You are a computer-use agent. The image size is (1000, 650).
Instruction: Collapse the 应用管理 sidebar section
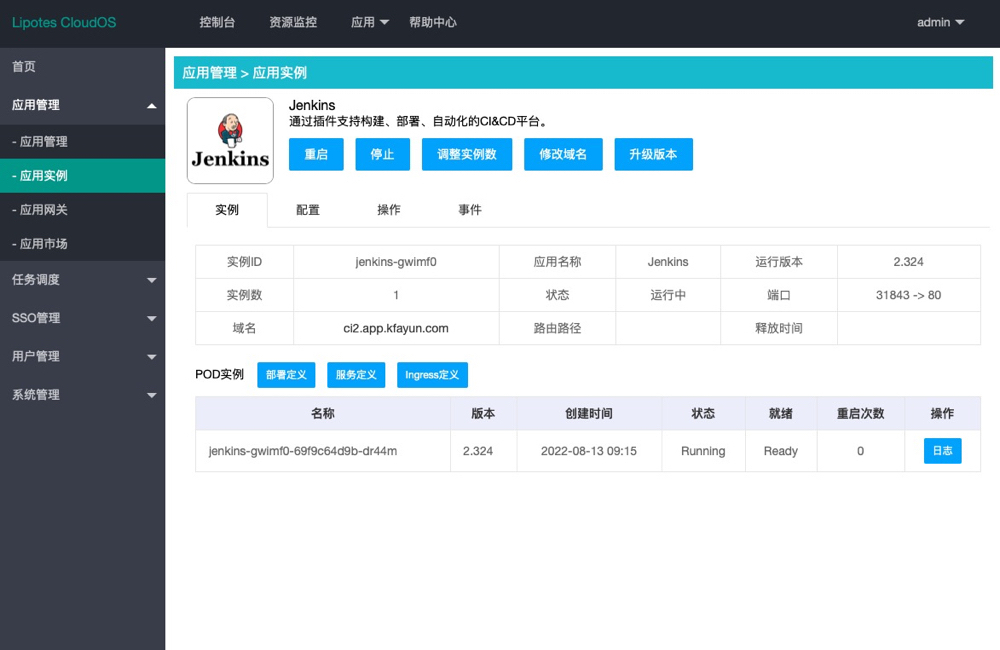point(82,105)
